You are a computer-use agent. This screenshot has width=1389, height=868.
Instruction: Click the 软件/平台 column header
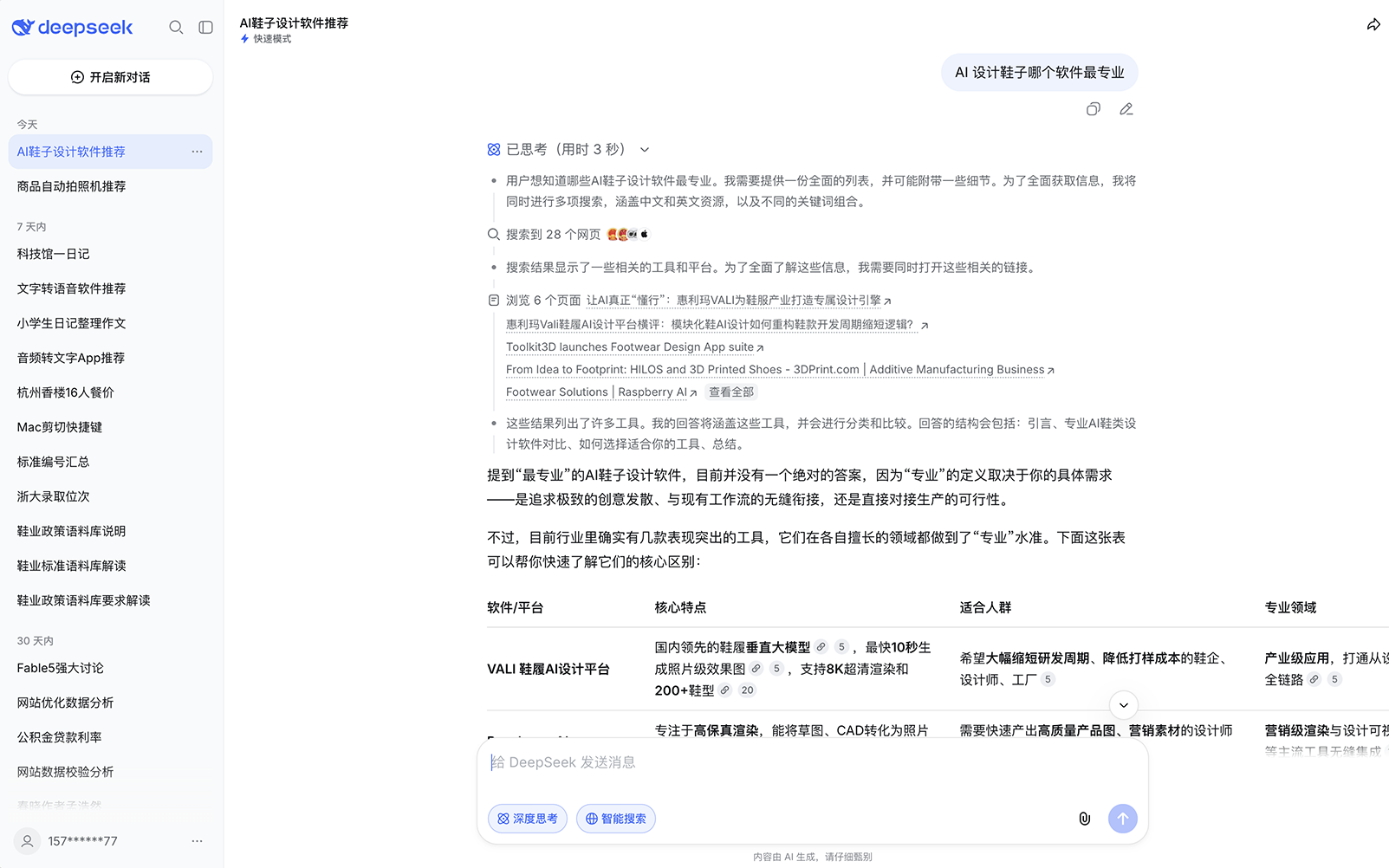tap(516, 607)
